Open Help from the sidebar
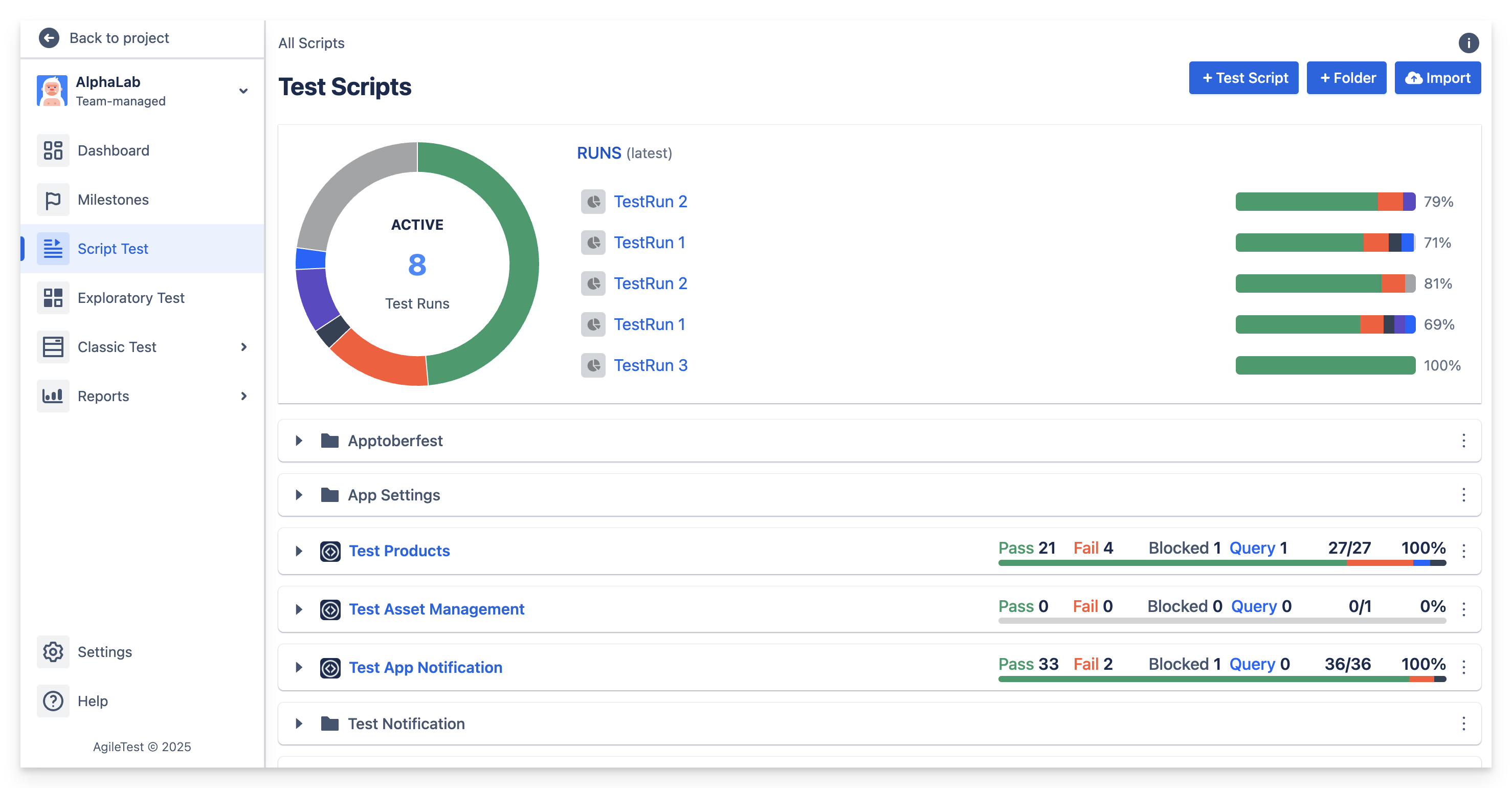The image size is (1512, 788). click(x=93, y=701)
